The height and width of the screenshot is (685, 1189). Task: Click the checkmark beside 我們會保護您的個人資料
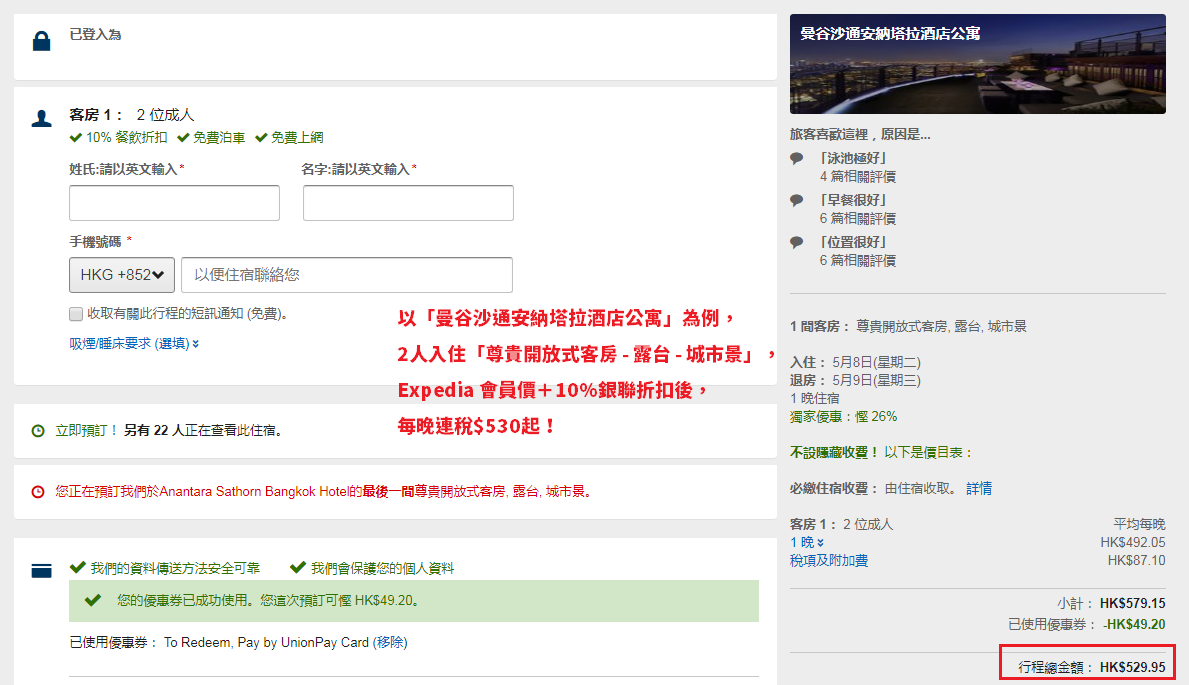pyautogui.click(x=298, y=567)
